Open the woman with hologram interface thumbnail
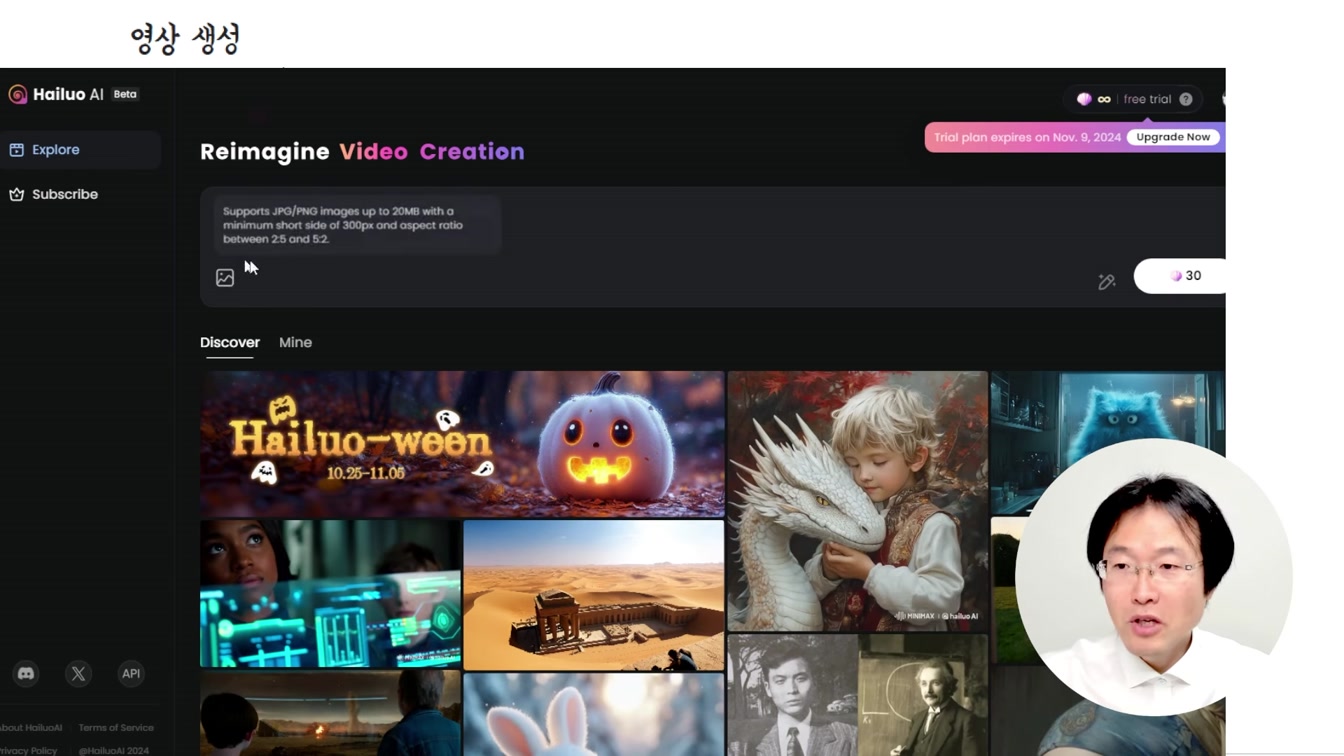Viewport: 1344px width, 756px height. 330,593
